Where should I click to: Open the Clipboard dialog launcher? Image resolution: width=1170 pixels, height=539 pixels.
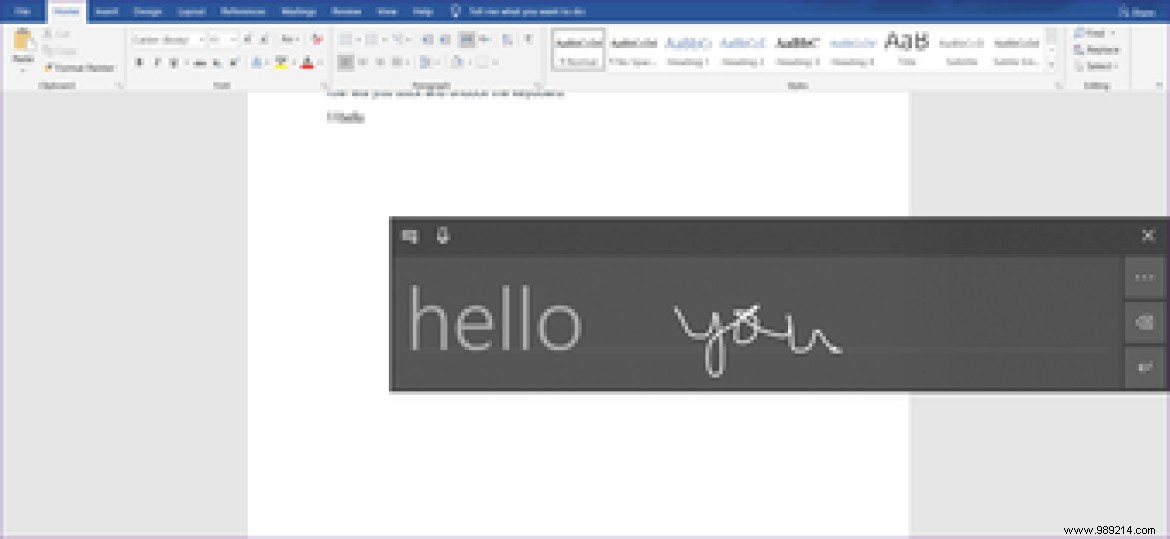(x=119, y=87)
